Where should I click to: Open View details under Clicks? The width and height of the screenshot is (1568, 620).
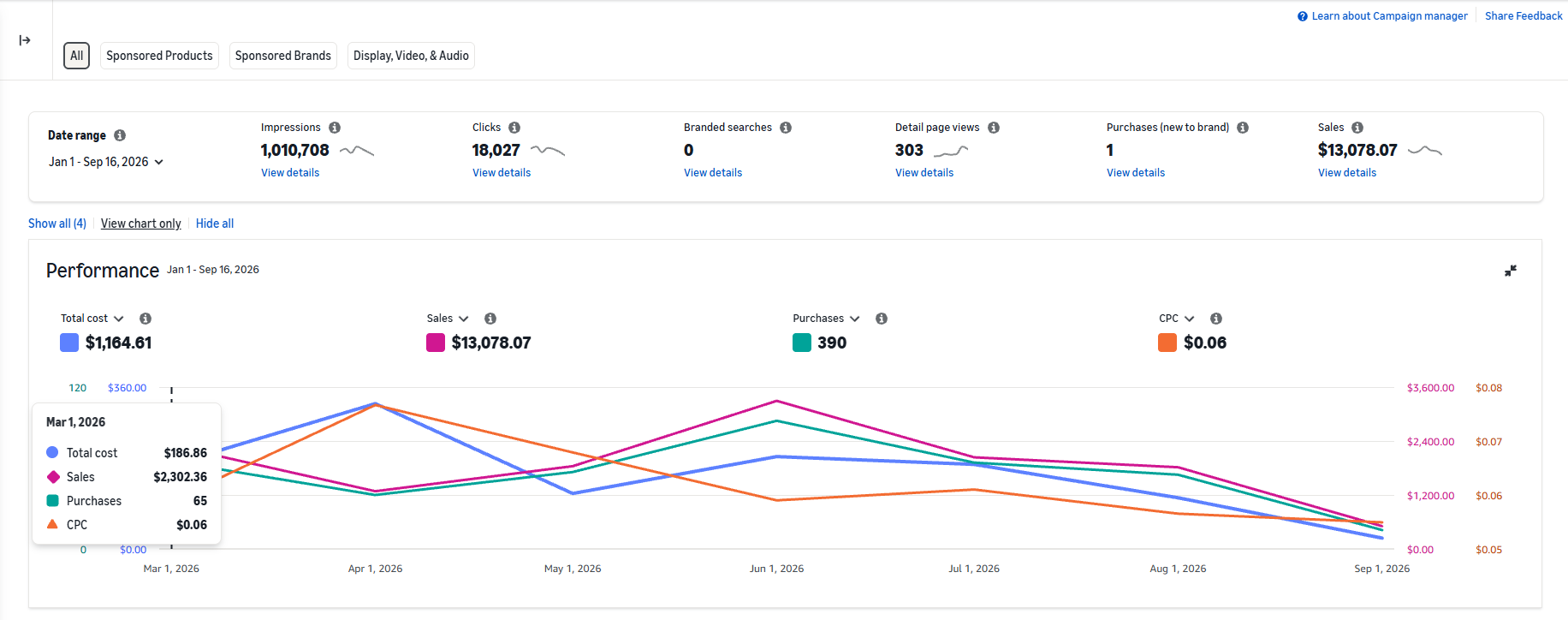pyautogui.click(x=502, y=173)
